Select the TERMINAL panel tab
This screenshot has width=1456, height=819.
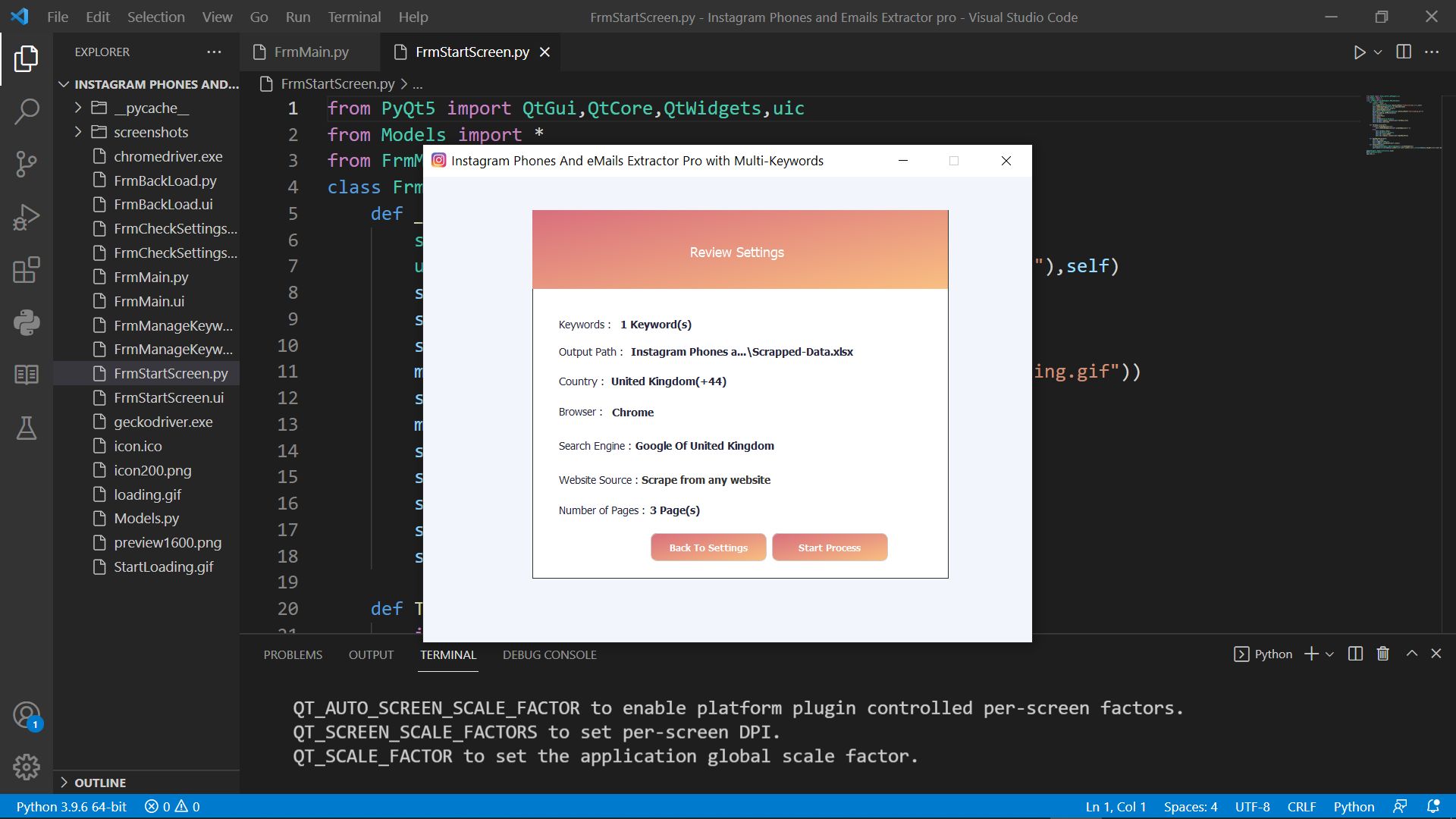448,654
